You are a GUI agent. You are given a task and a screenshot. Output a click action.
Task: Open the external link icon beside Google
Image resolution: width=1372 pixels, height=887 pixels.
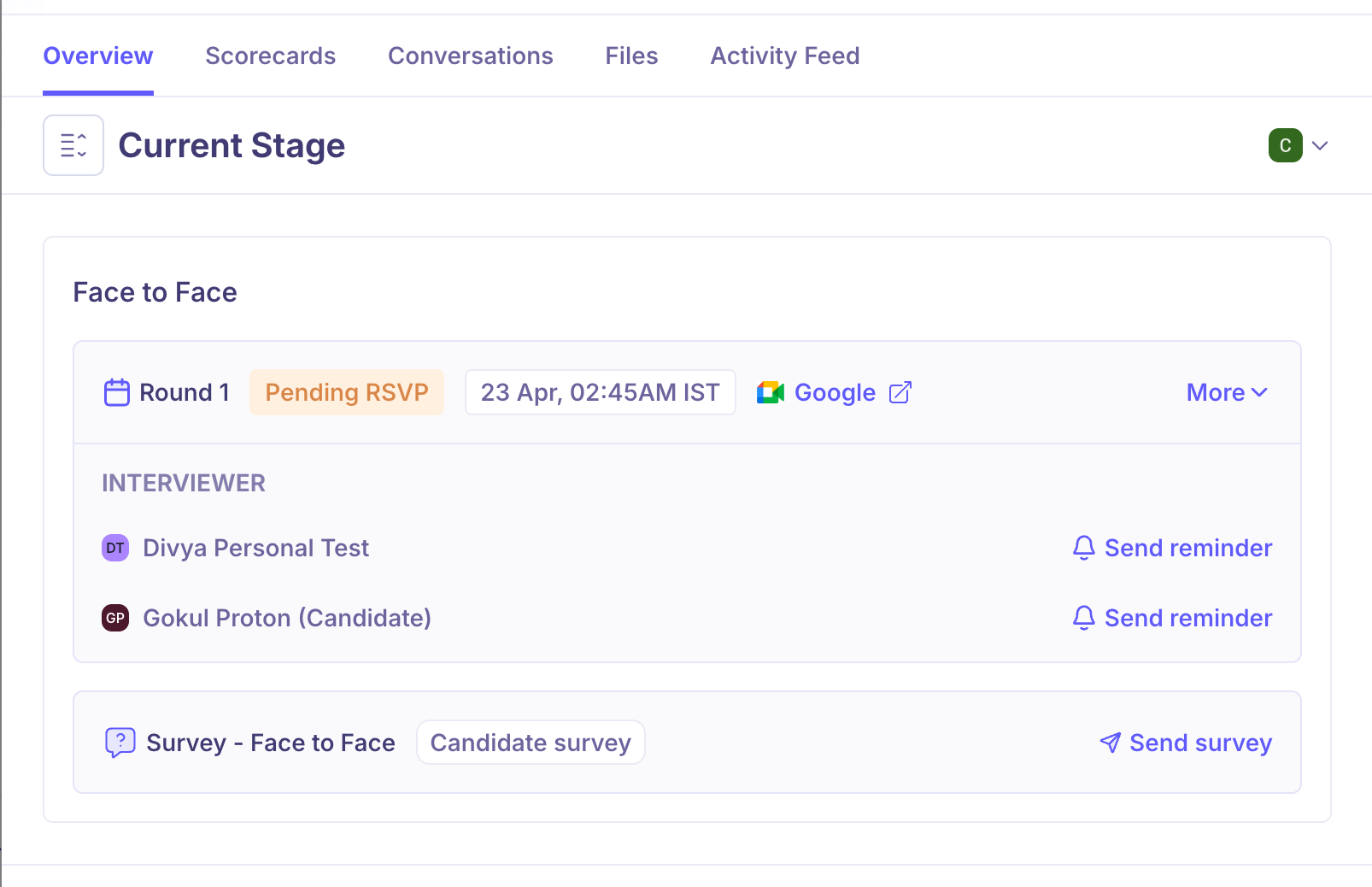pyautogui.click(x=900, y=392)
